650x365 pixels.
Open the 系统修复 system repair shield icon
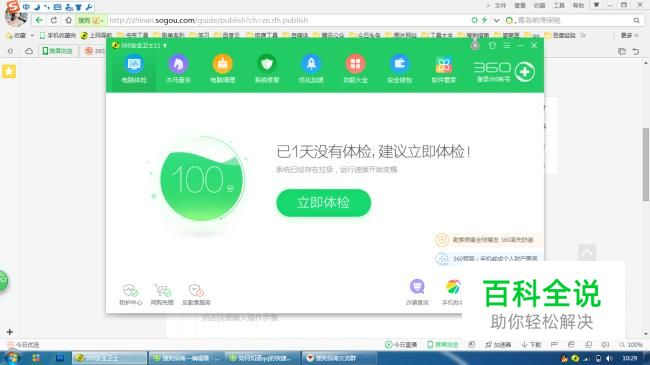[267, 69]
